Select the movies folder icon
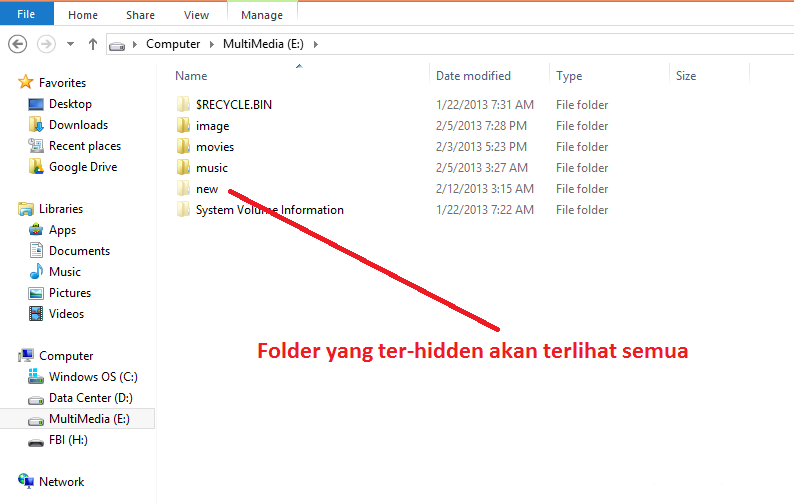This screenshot has height=504, width=794. [183, 146]
